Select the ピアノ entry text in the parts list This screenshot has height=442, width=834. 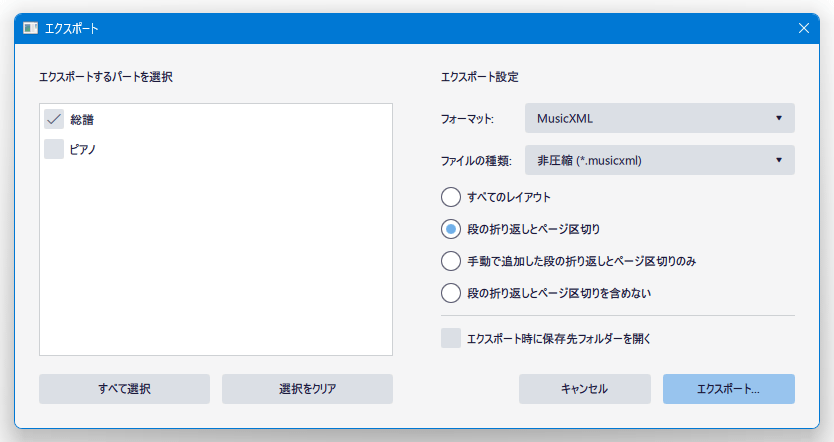click(82, 149)
